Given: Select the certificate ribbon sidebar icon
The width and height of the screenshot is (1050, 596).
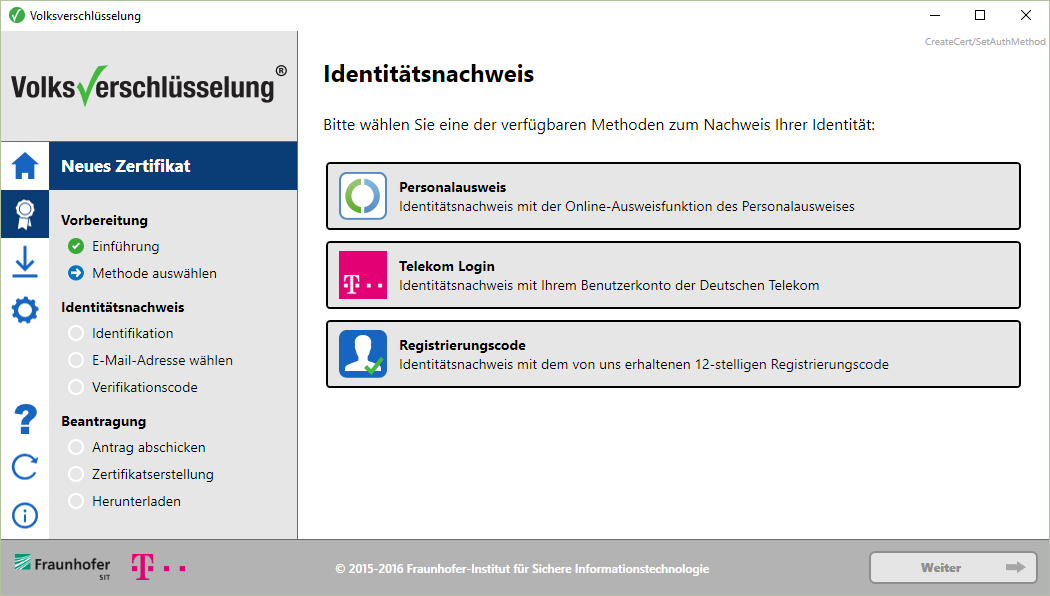Looking at the screenshot, I should pyautogui.click(x=25, y=214).
